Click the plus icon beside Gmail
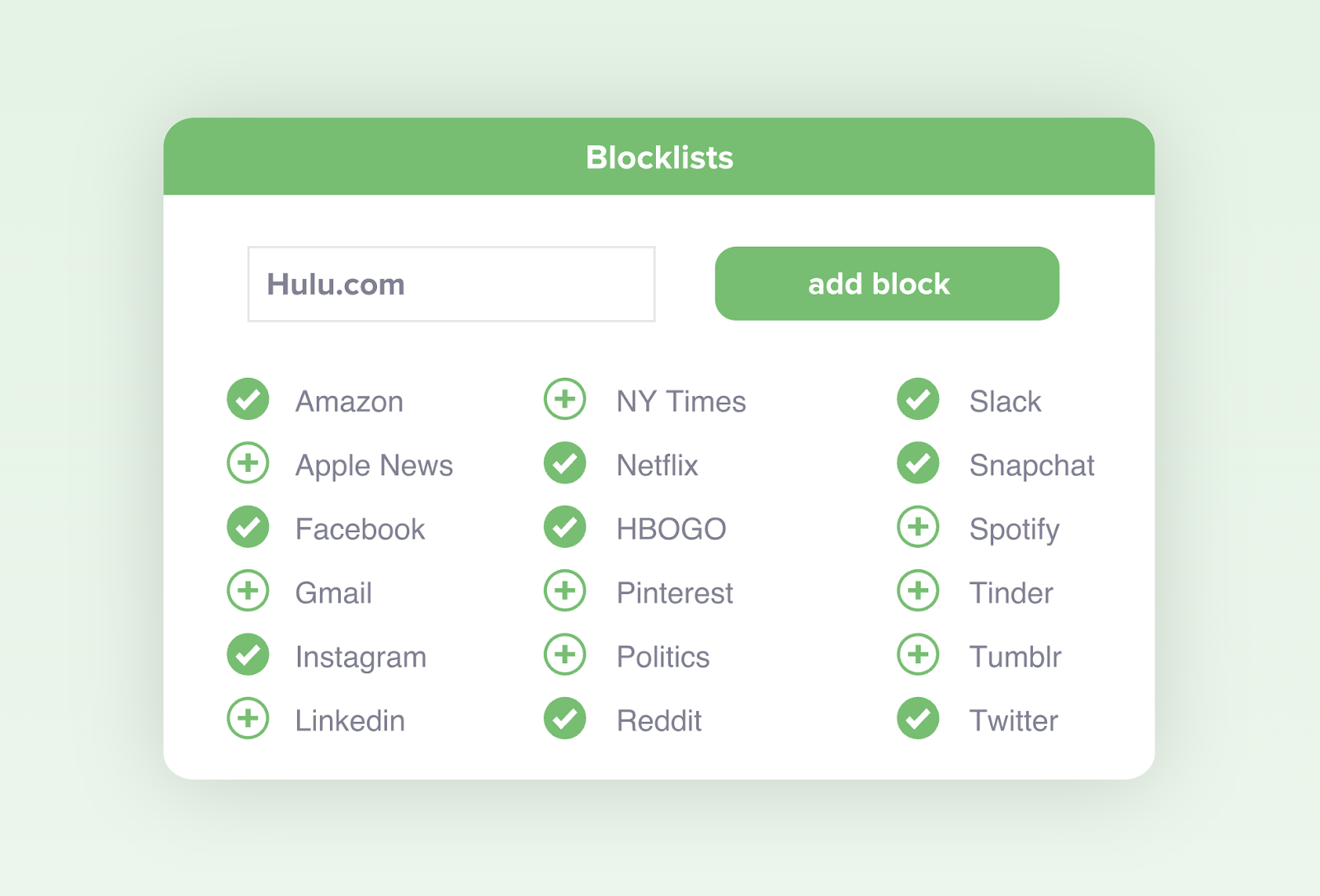The height and width of the screenshot is (896, 1320). pos(247,591)
